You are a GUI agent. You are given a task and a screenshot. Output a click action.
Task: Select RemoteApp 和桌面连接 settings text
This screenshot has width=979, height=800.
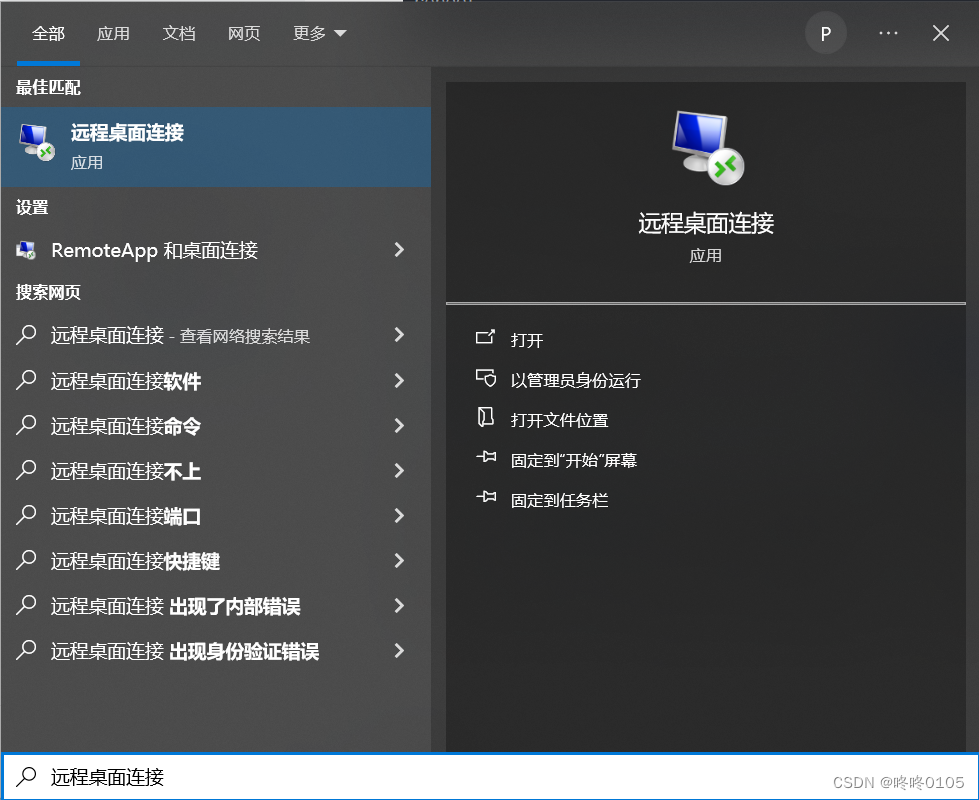pyautogui.click(x=154, y=250)
